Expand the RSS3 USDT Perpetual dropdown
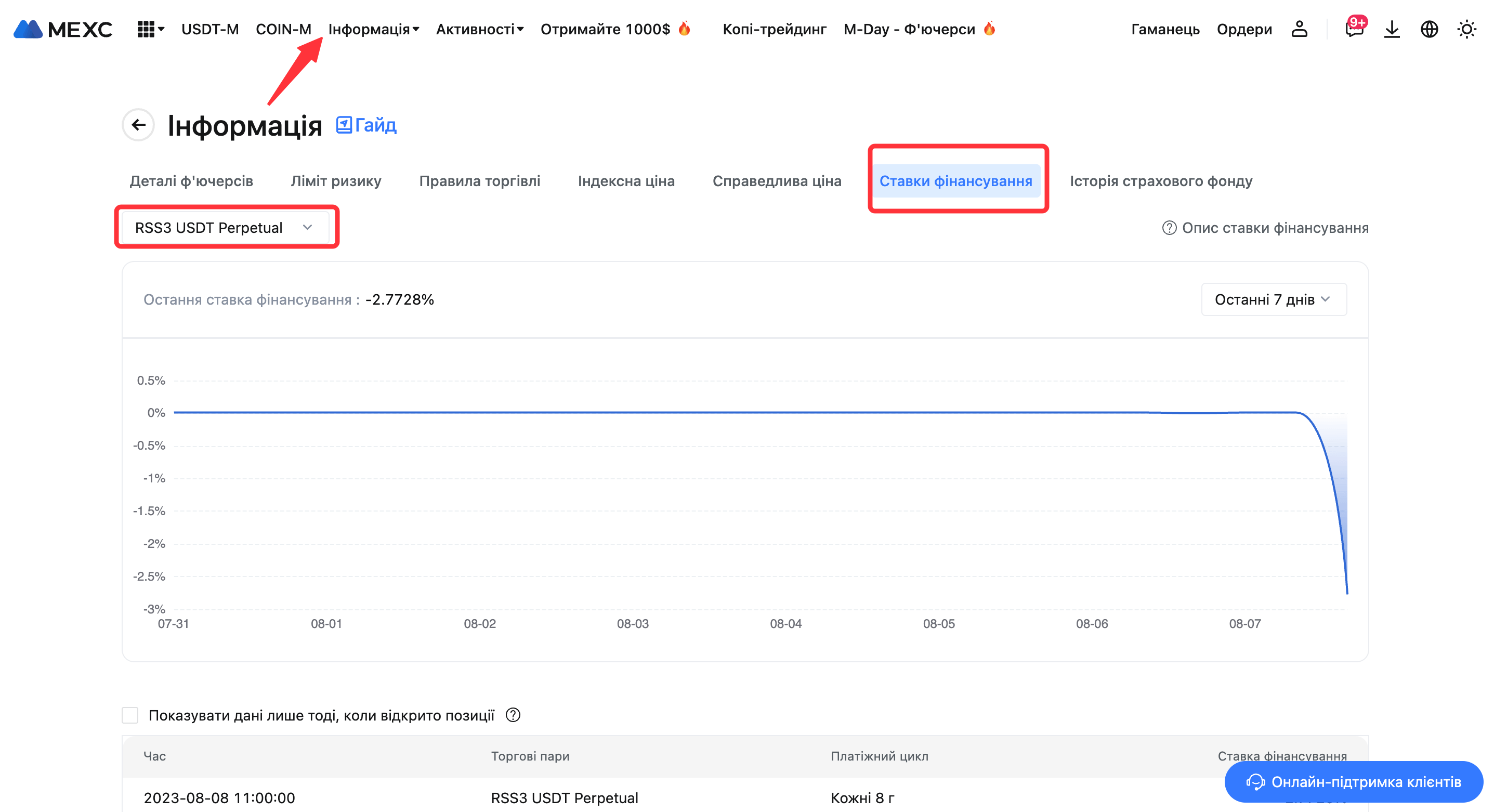Image resolution: width=1494 pixels, height=812 pixels. [x=225, y=227]
